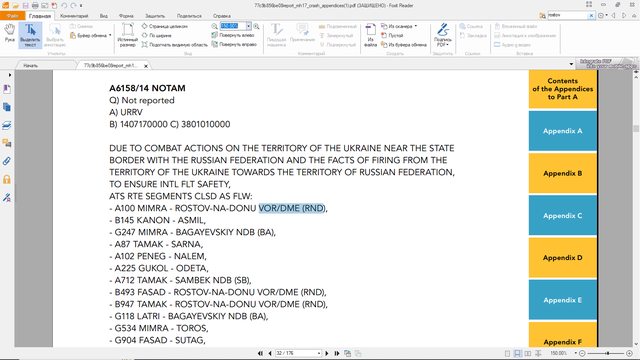Open the Signatures panel in left sidebar

point(7,198)
